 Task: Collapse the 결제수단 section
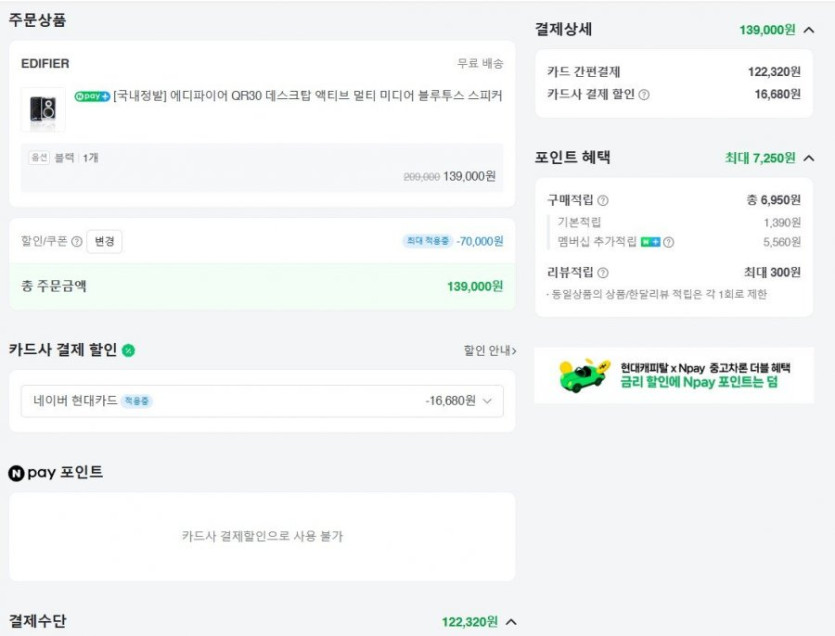[x=511, y=622]
